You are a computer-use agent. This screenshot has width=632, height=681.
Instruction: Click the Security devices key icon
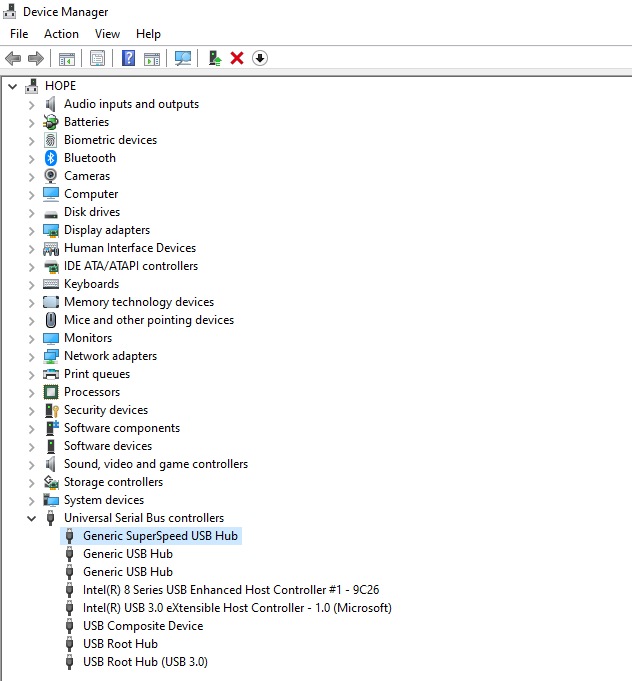pyautogui.click(x=52, y=410)
